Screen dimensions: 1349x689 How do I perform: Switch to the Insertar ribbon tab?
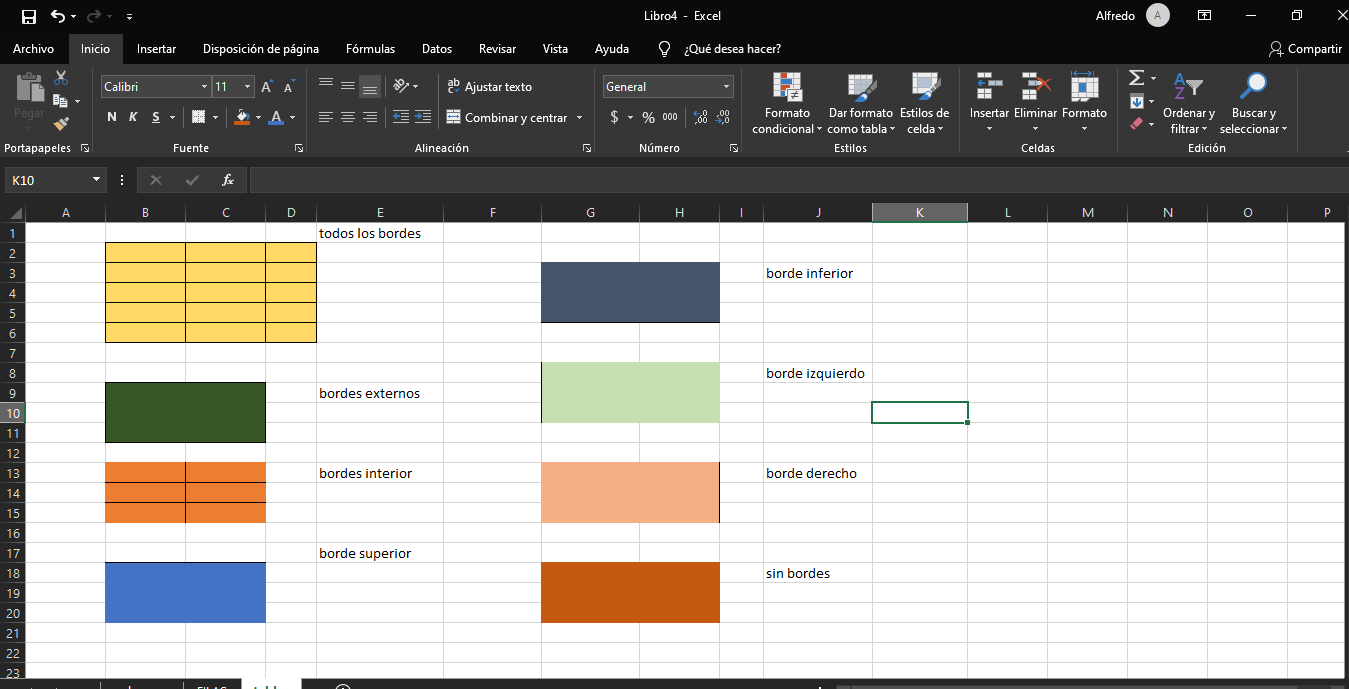pos(156,48)
